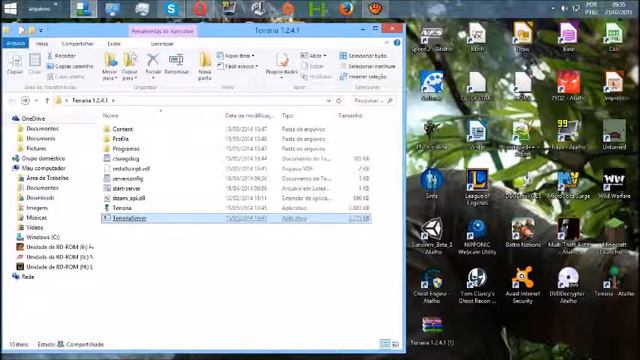Image resolution: width=640 pixels, height=360 pixels.
Task: Click Copiar caminho in the ribbon
Action: (70, 66)
